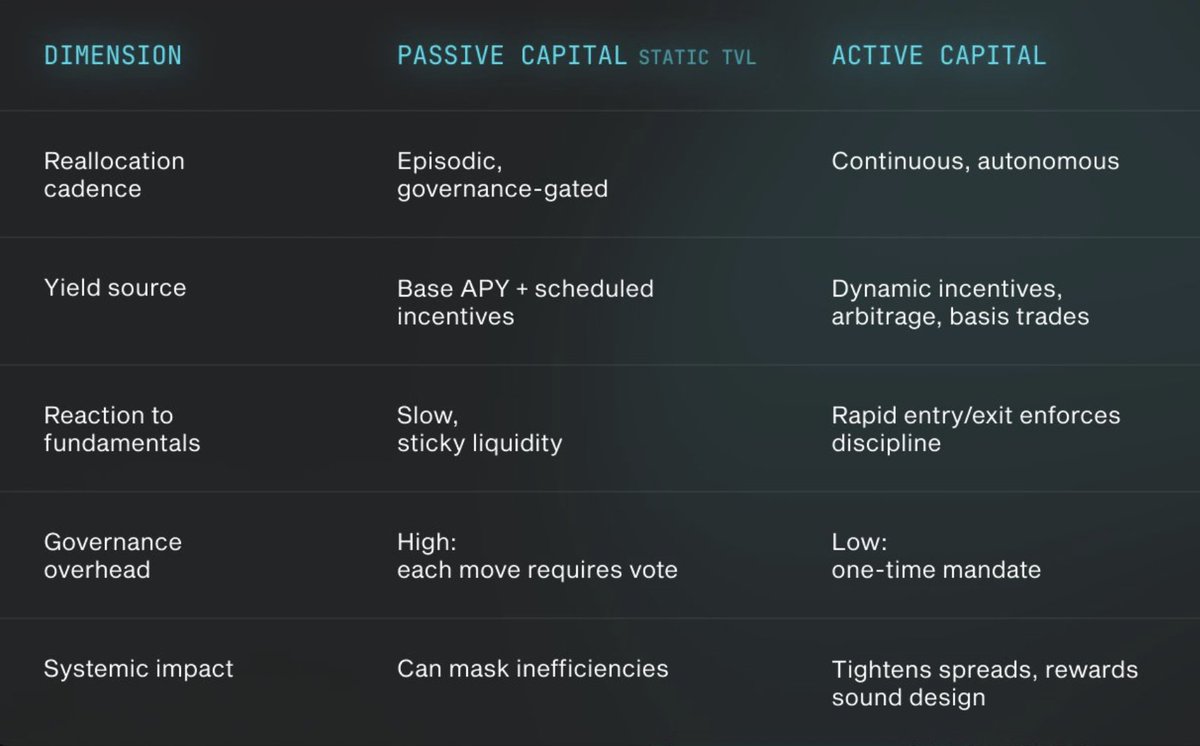Image resolution: width=1200 pixels, height=746 pixels.
Task: Click 'Base APY + scheduled incentives' cell
Action: [525, 302]
